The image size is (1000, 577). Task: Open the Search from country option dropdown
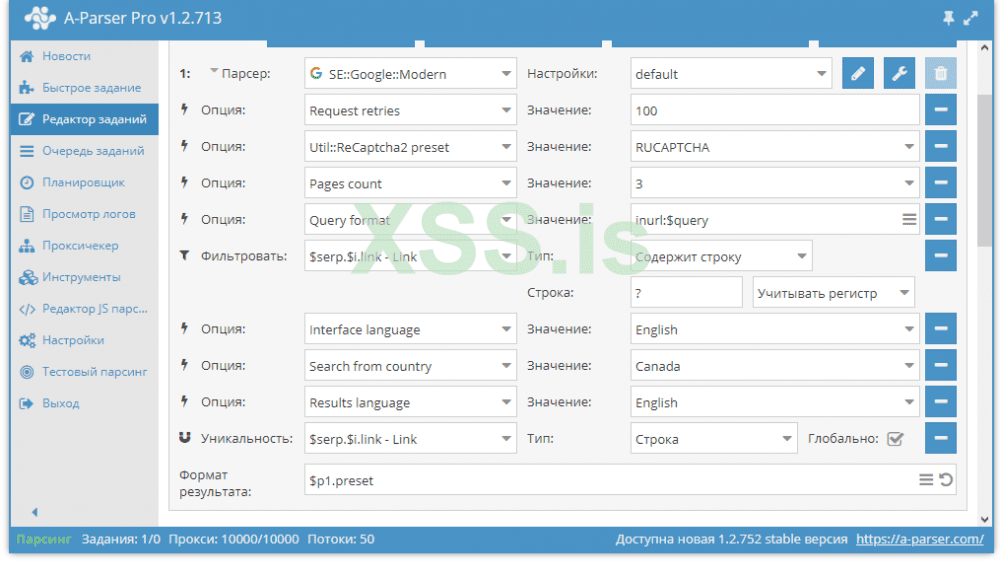(x=410, y=365)
